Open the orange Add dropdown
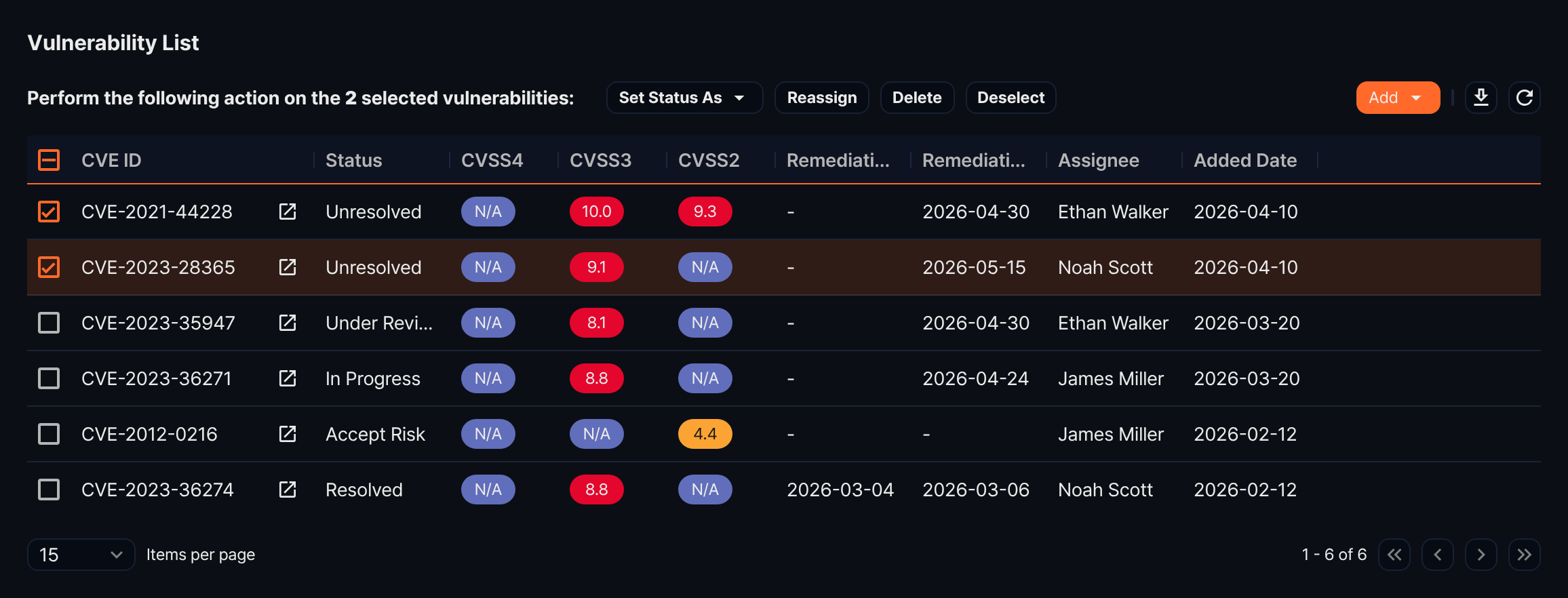The image size is (1568, 598). coord(1398,98)
